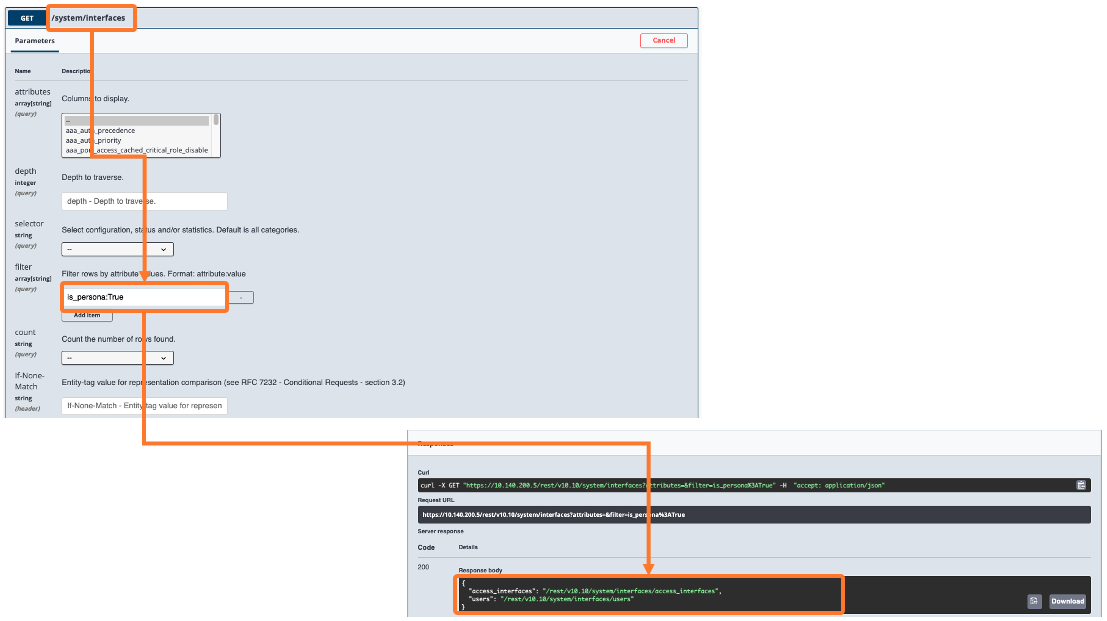1107x621 pixels.
Task: Click Add item under the filter parameter
Action: tap(86, 315)
